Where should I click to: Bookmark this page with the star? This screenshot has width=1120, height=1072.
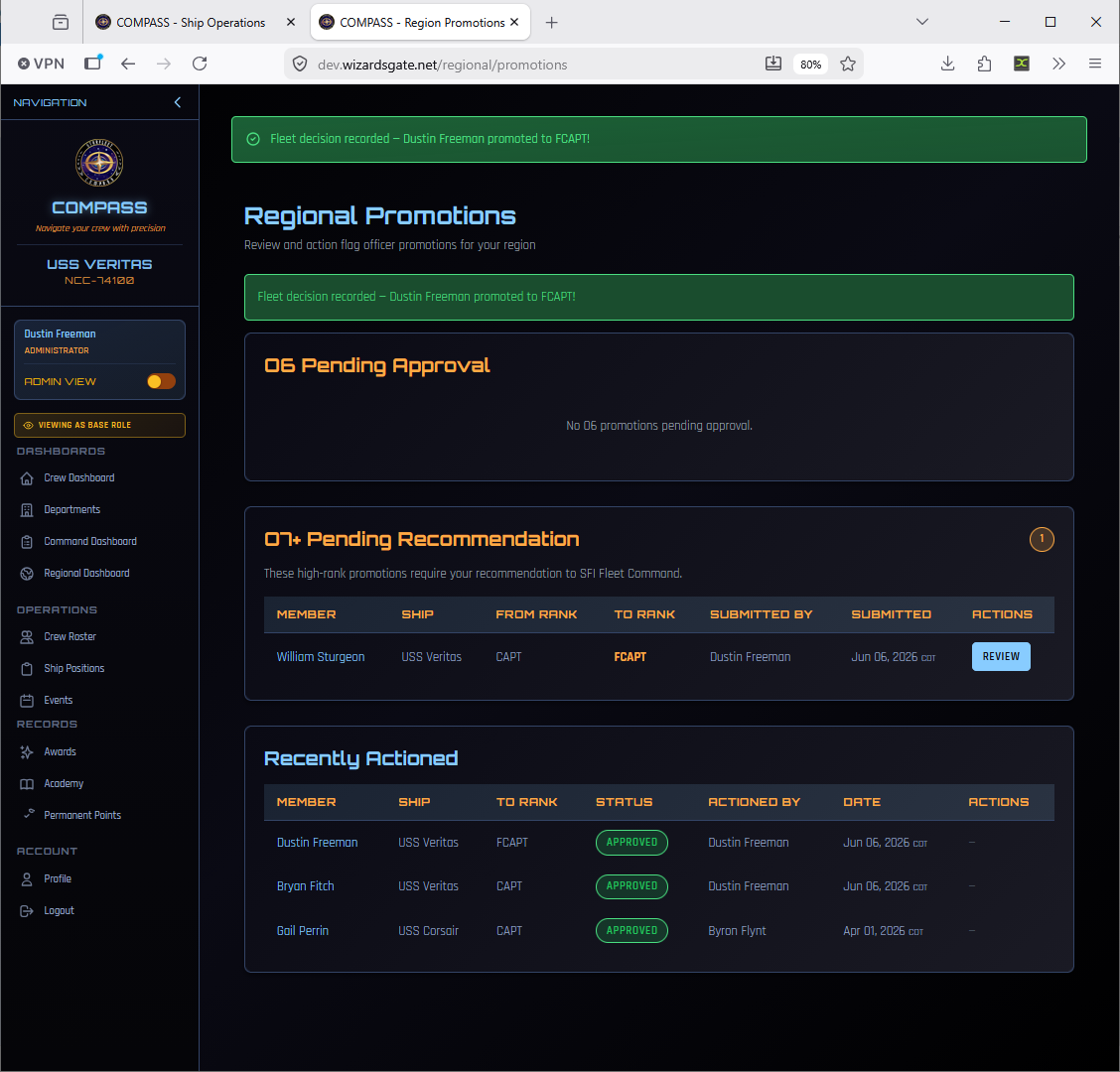pyautogui.click(x=848, y=65)
